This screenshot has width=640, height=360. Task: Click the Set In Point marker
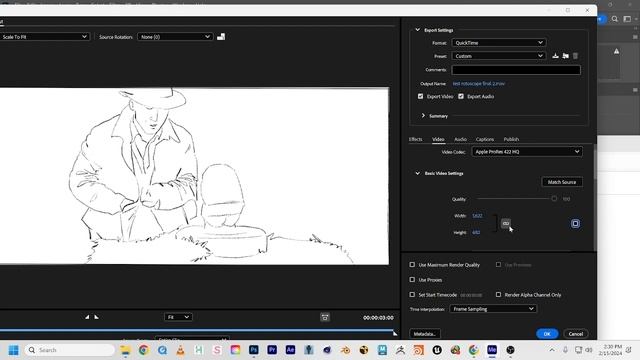(x=87, y=317)
